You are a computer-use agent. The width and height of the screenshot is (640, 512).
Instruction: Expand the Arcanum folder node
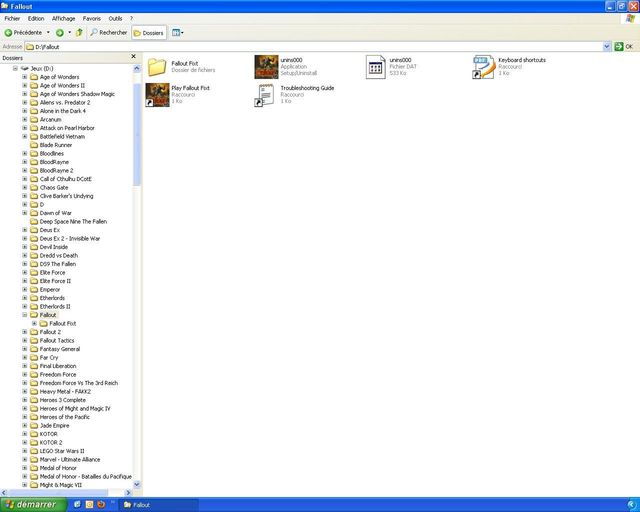25,119
